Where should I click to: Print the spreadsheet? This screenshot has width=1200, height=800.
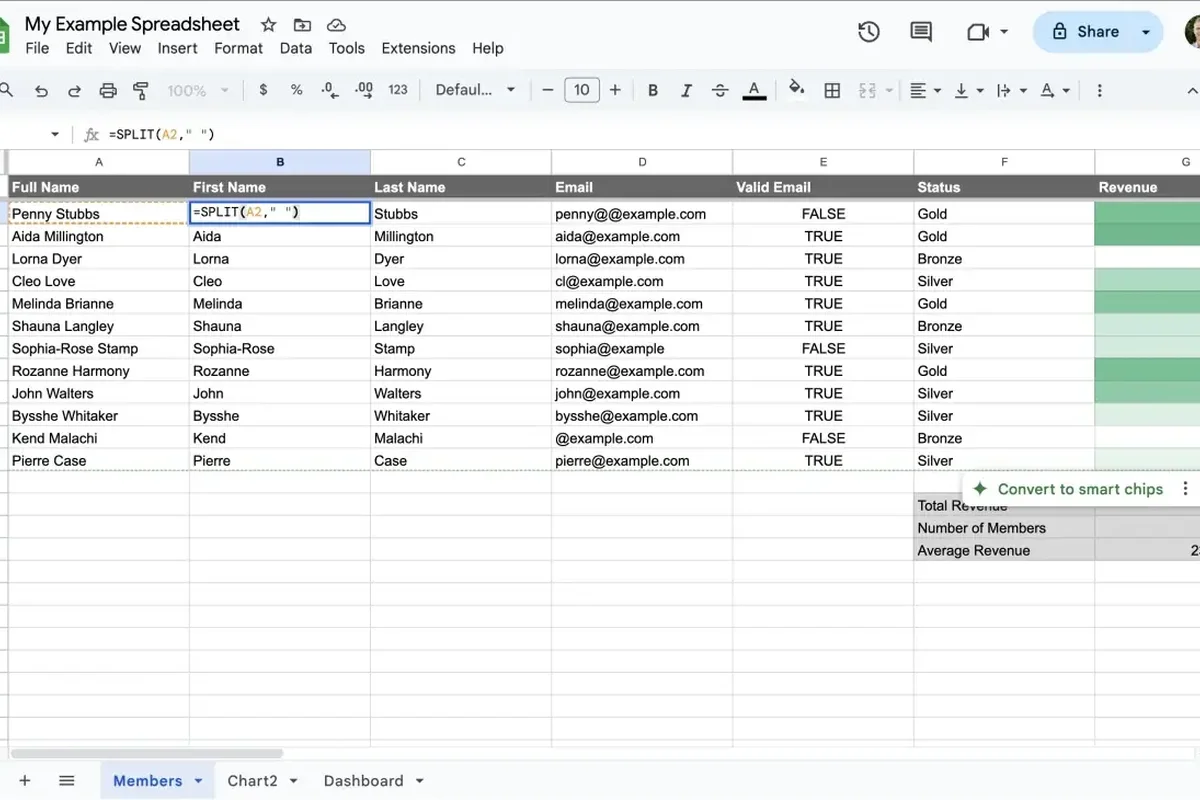click(108, 90)
